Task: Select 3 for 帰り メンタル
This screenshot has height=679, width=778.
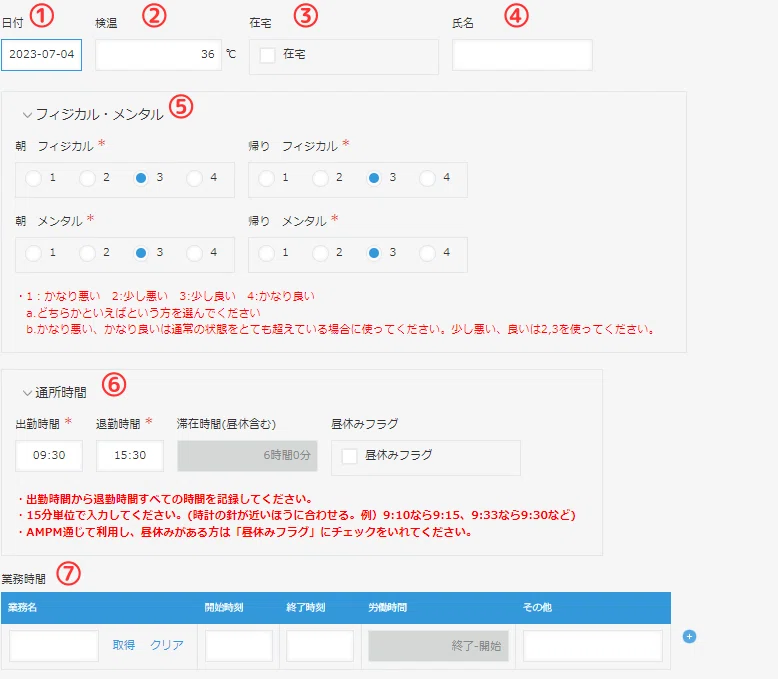Action: click(374, 253)
